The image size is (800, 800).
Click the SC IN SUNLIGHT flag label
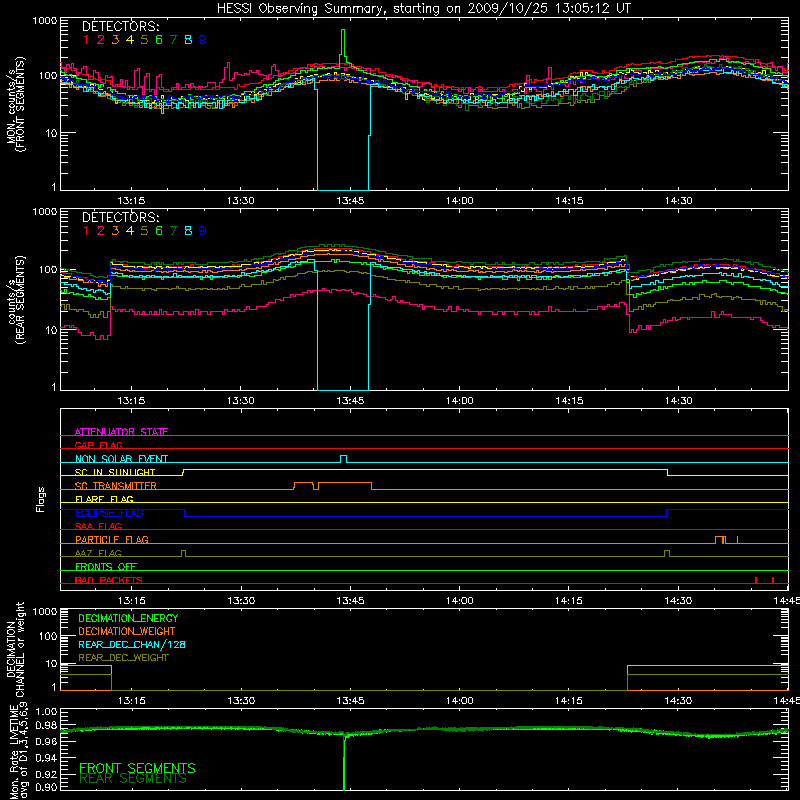coord(115,472)
